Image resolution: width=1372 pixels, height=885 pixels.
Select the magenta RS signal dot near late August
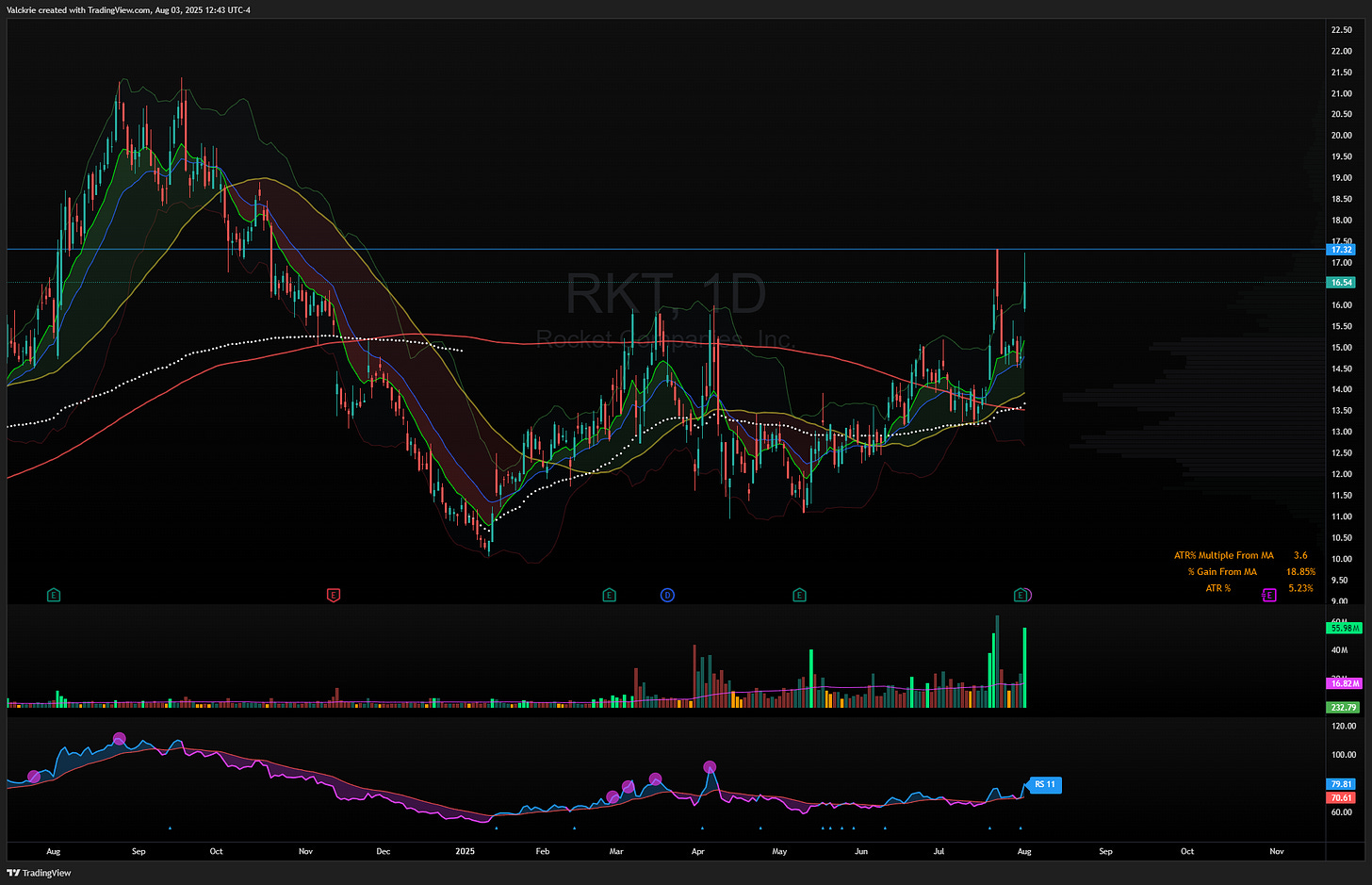pos(119,739)
